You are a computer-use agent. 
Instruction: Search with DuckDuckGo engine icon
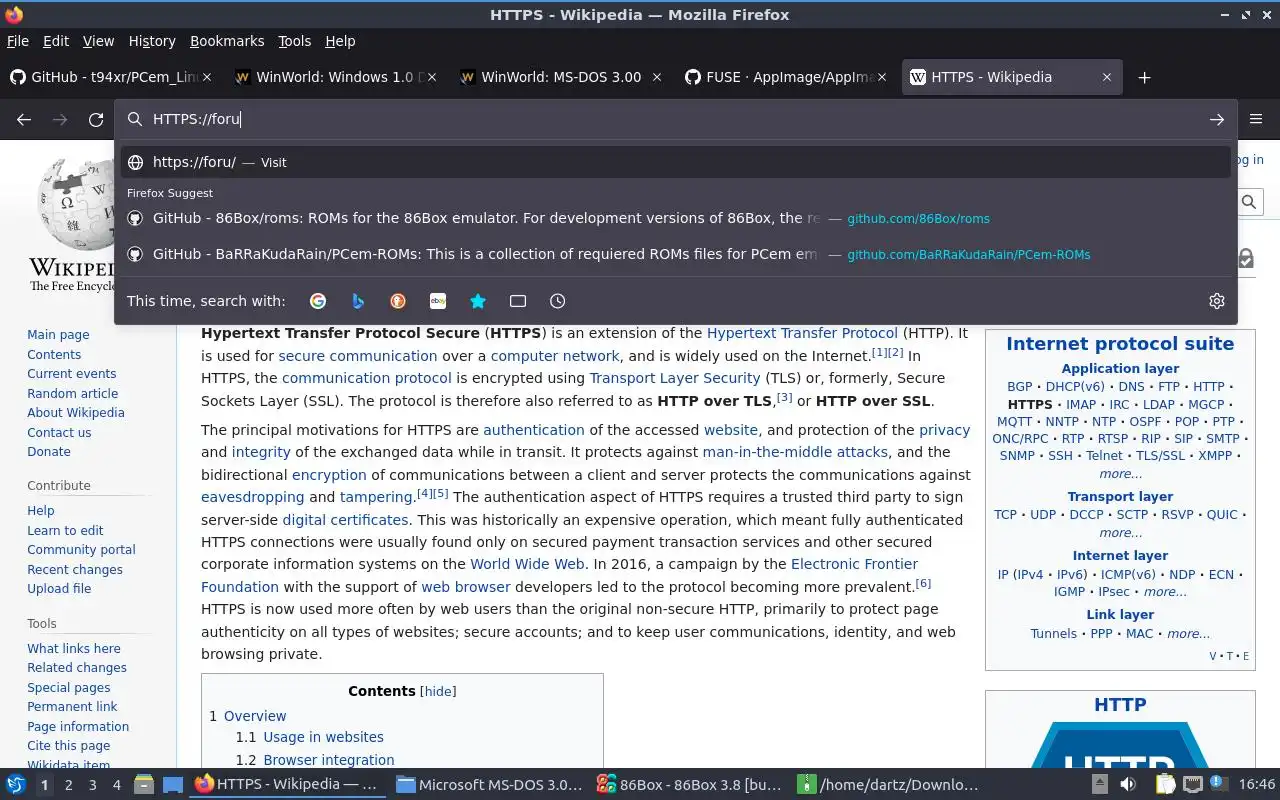(398, 301)
